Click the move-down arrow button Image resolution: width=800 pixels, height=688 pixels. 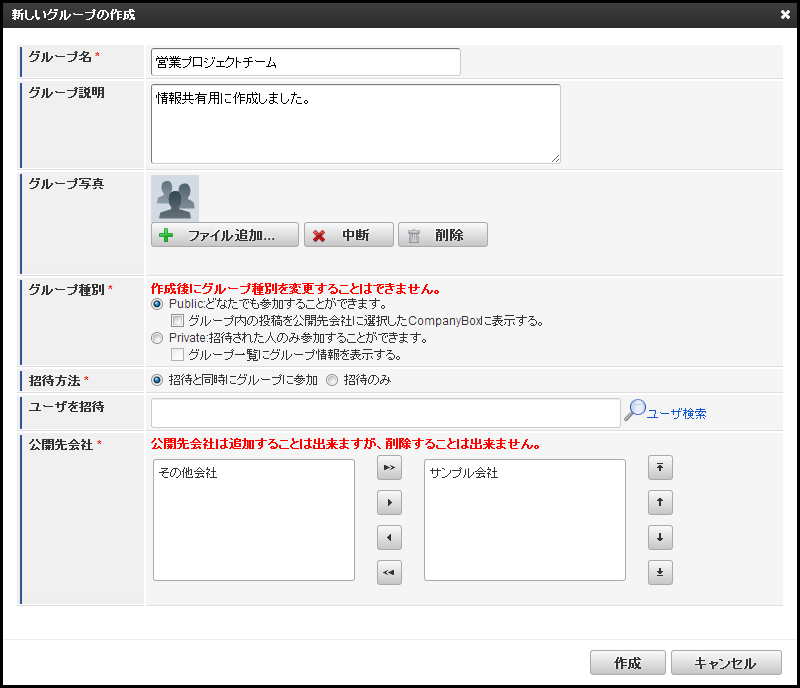coord(660,537)
